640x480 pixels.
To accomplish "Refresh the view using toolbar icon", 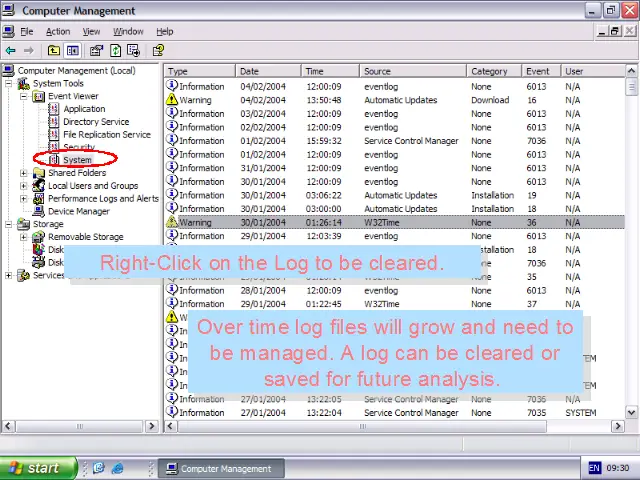I will click(116, 51).
